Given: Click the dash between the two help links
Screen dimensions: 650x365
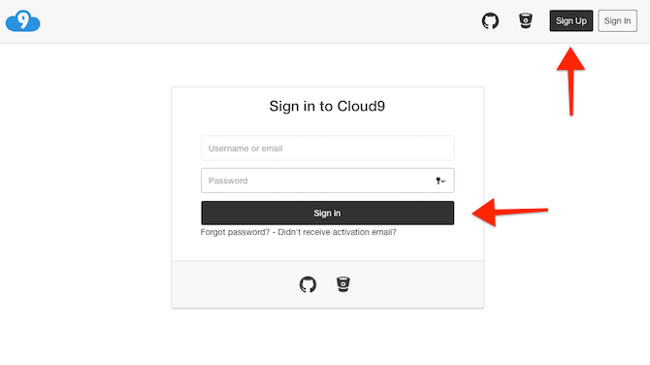Looking at the screenshot, I should [274, 232].
